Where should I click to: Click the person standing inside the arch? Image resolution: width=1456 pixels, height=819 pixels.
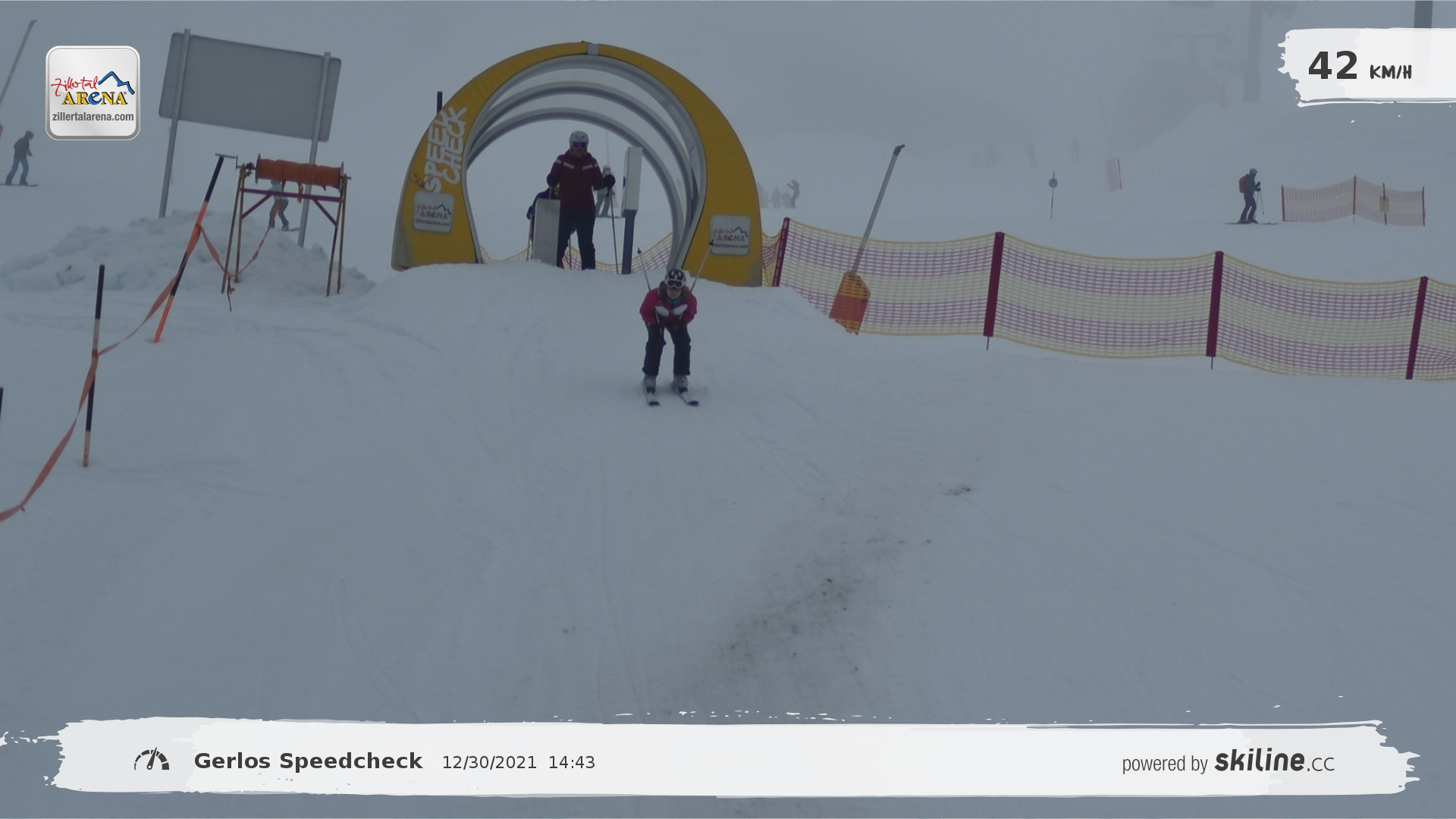[x=578, y=199]
